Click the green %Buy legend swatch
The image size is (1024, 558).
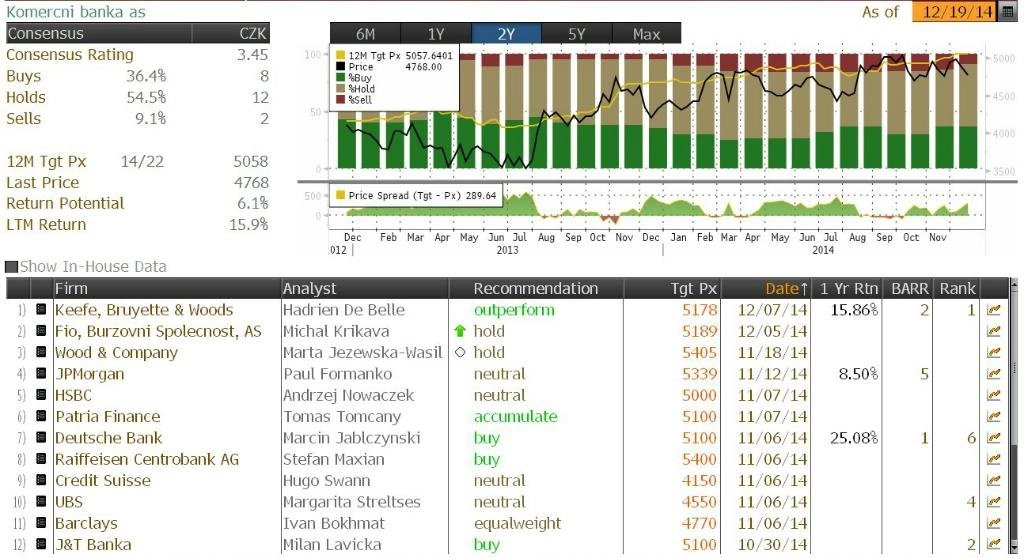click(x=340, y=78)
